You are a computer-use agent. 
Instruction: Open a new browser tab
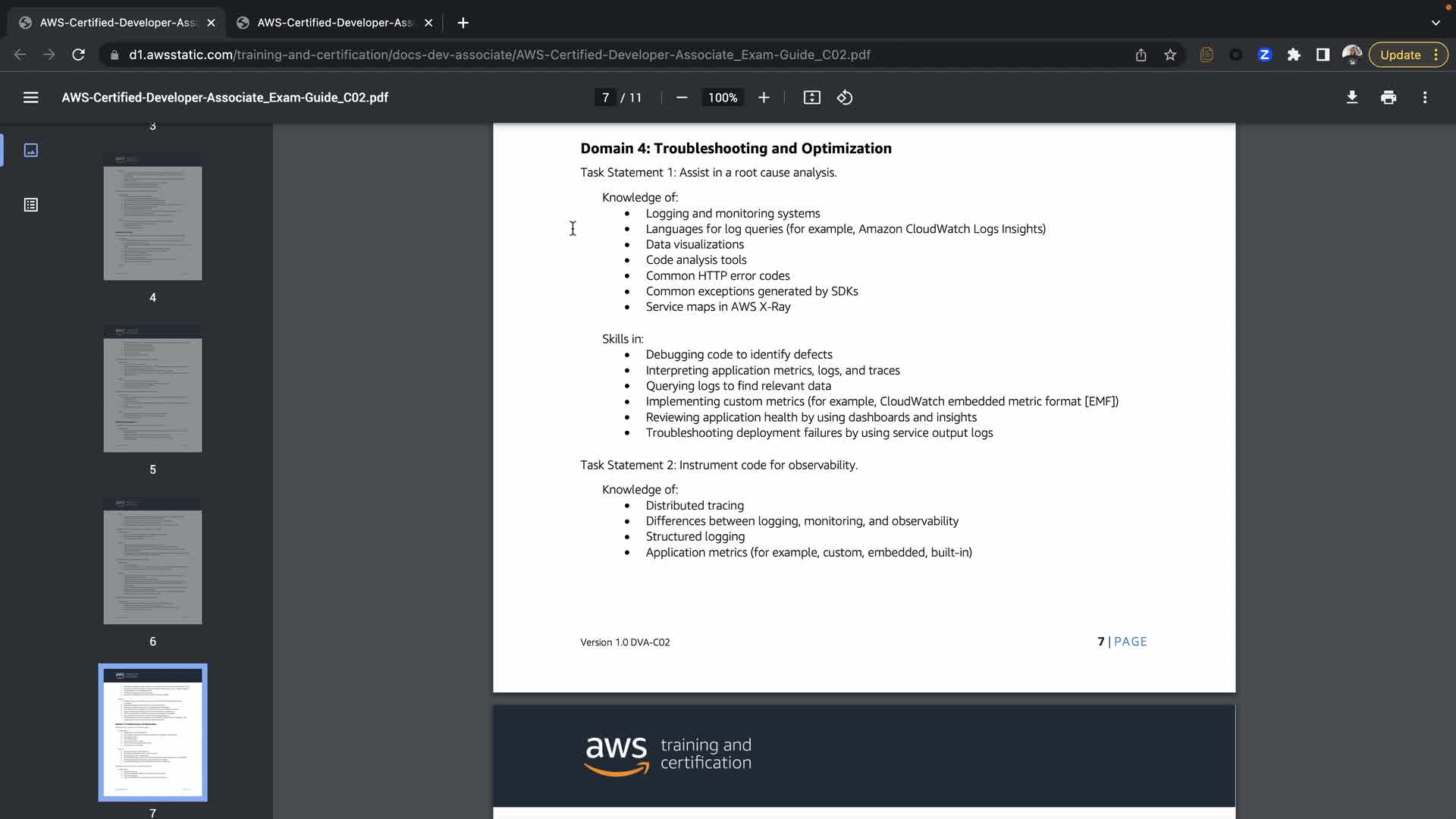(463, 23)
